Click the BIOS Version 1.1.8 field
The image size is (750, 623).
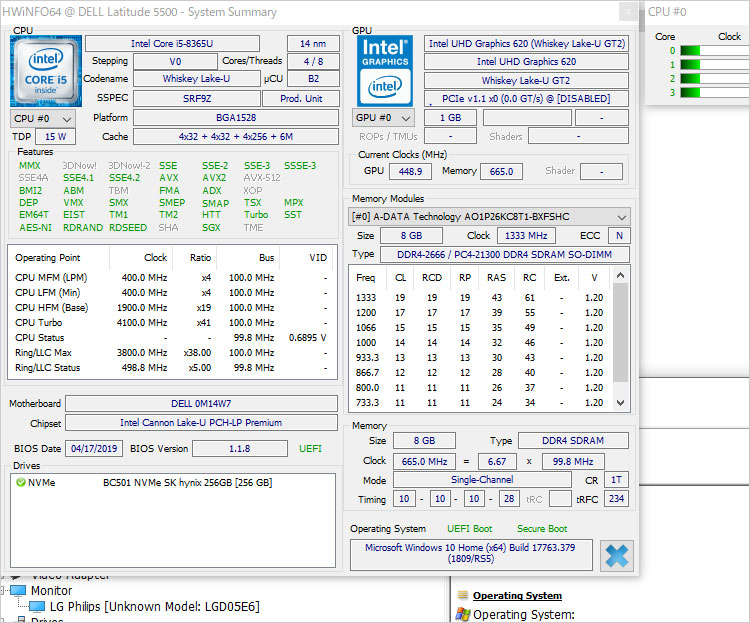point(240,449)
